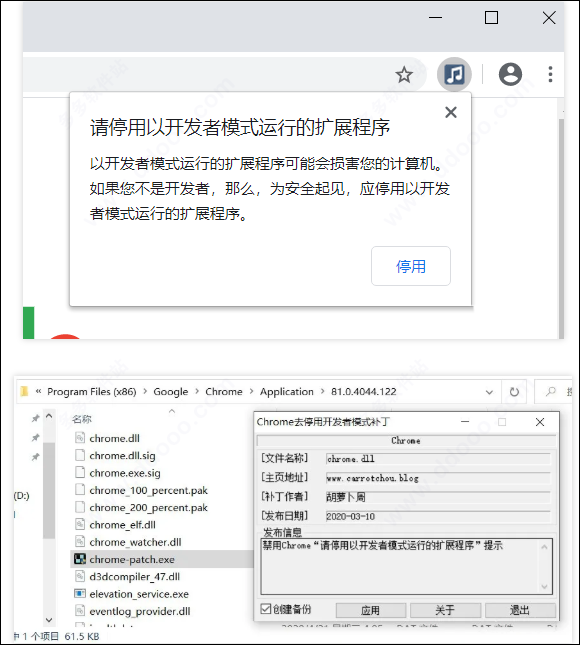Select chrome_100_percent.pak file
This screenshot has height=645, width=580.
click(x=148, y=490)
